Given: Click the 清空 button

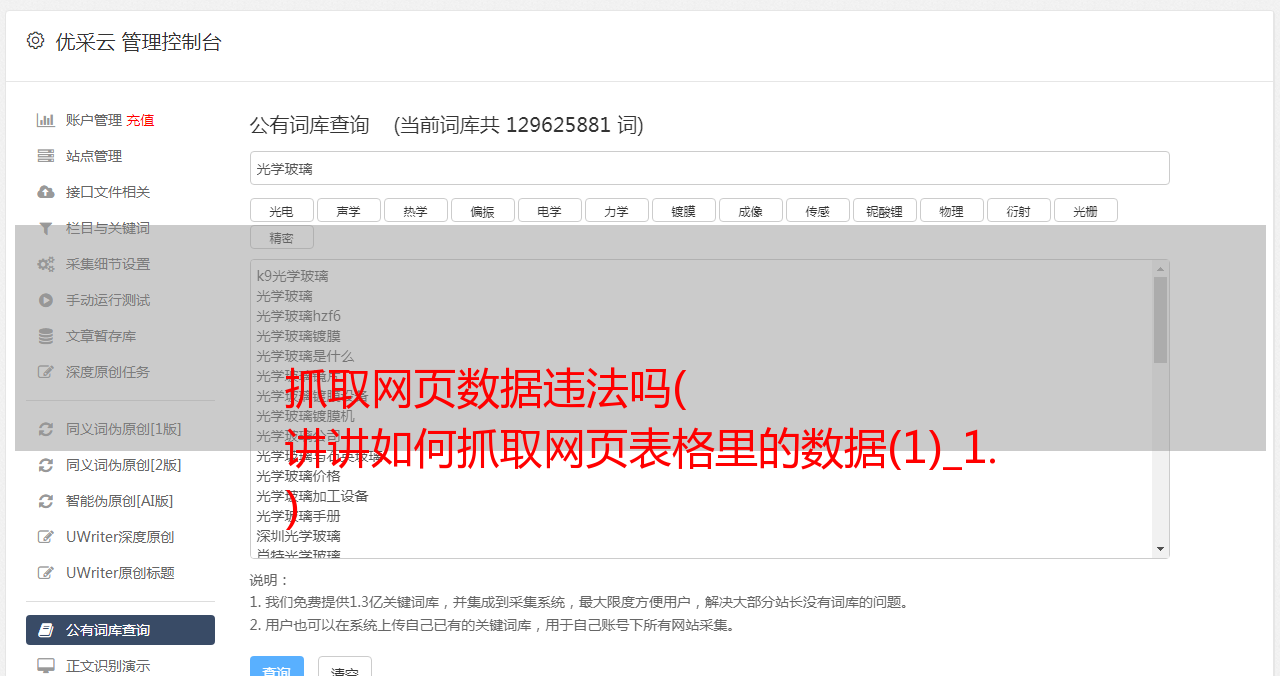Looking at the screenshot, I should tap(345, 669).
